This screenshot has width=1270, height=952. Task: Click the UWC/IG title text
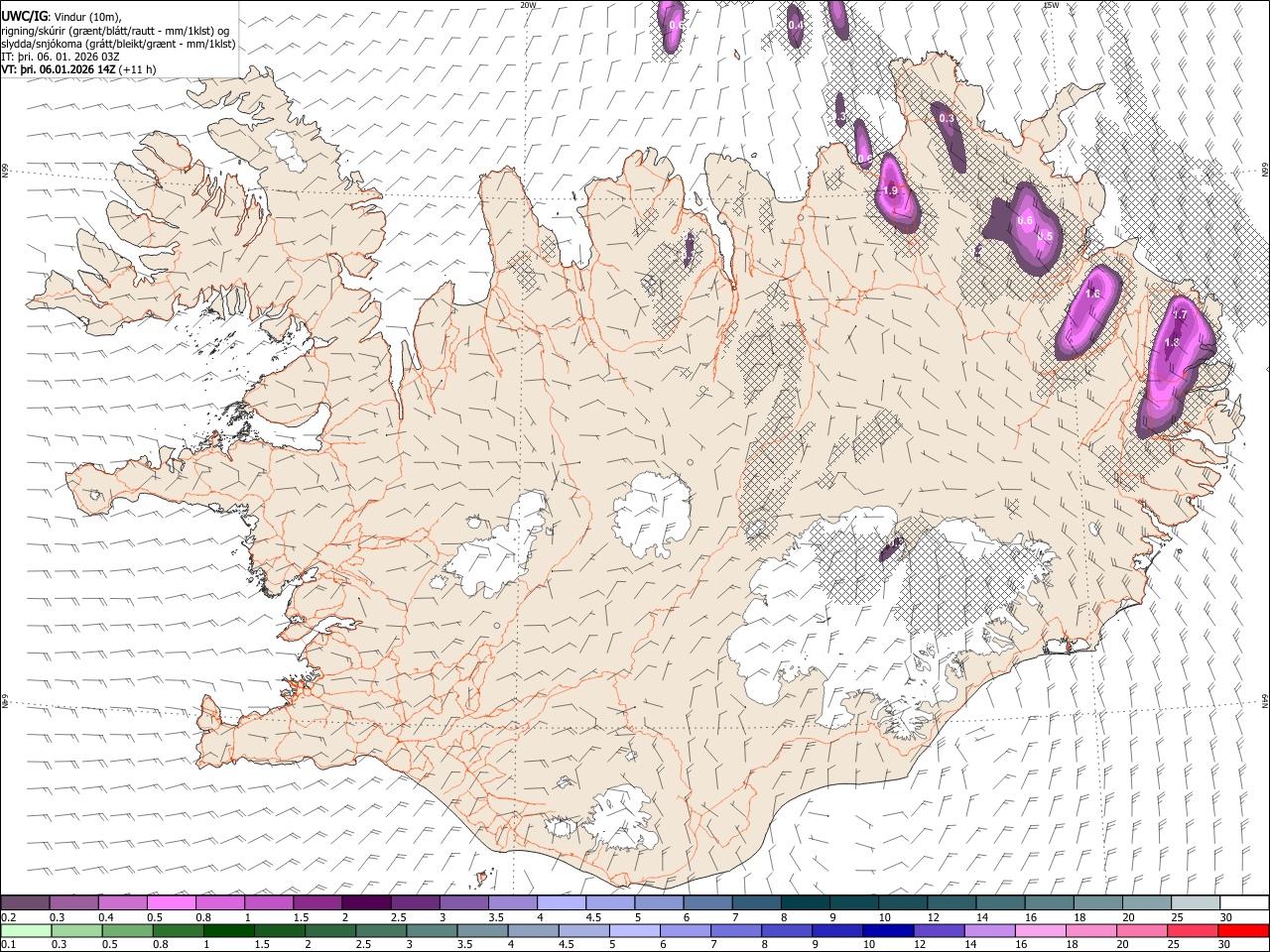23,16
